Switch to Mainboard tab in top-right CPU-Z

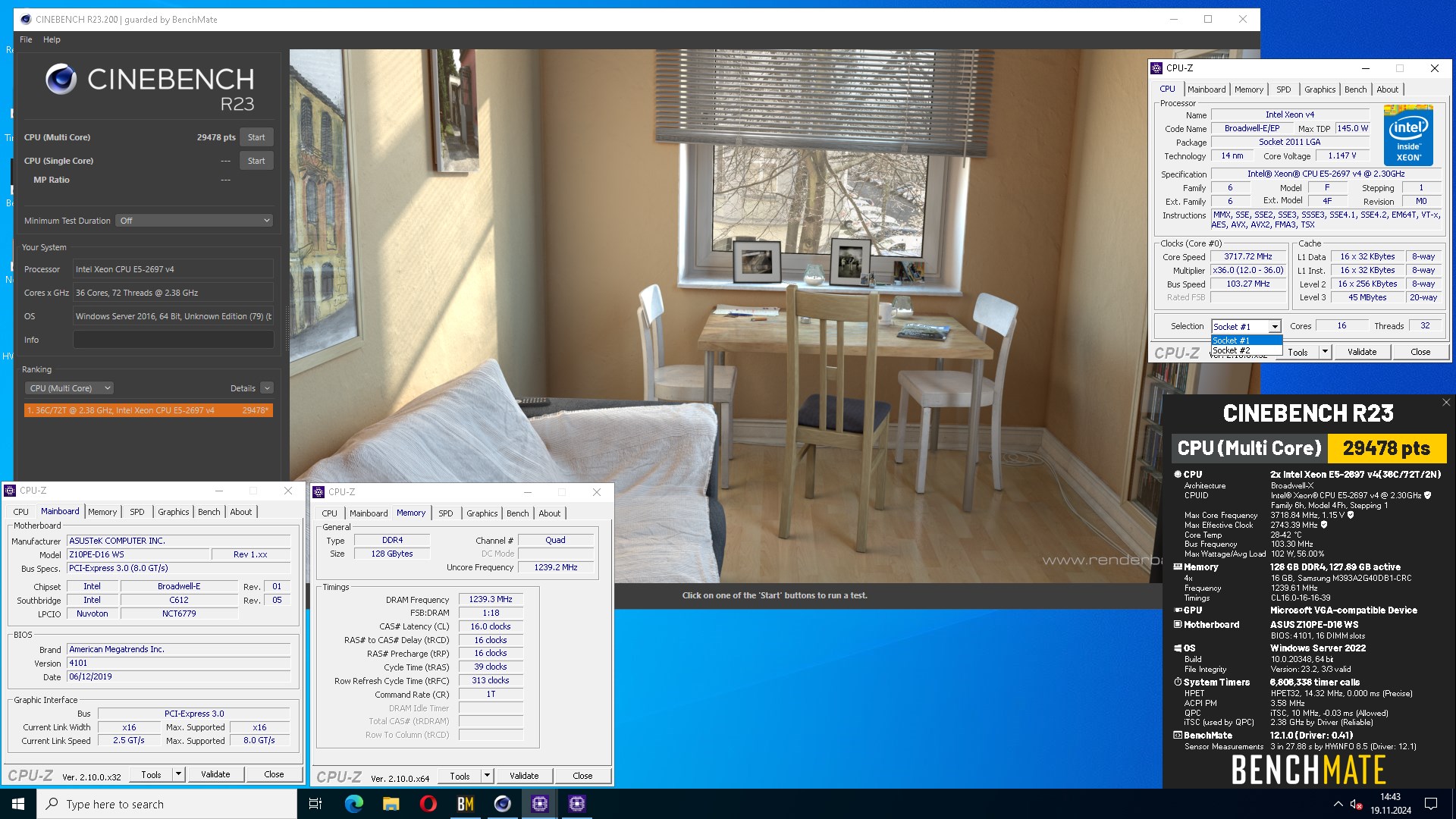[1206, 89]
